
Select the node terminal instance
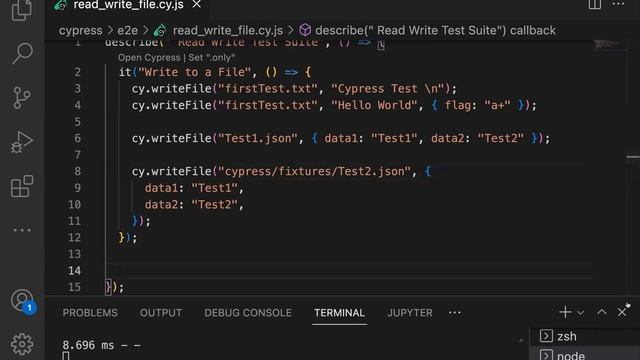click(585, 354)
